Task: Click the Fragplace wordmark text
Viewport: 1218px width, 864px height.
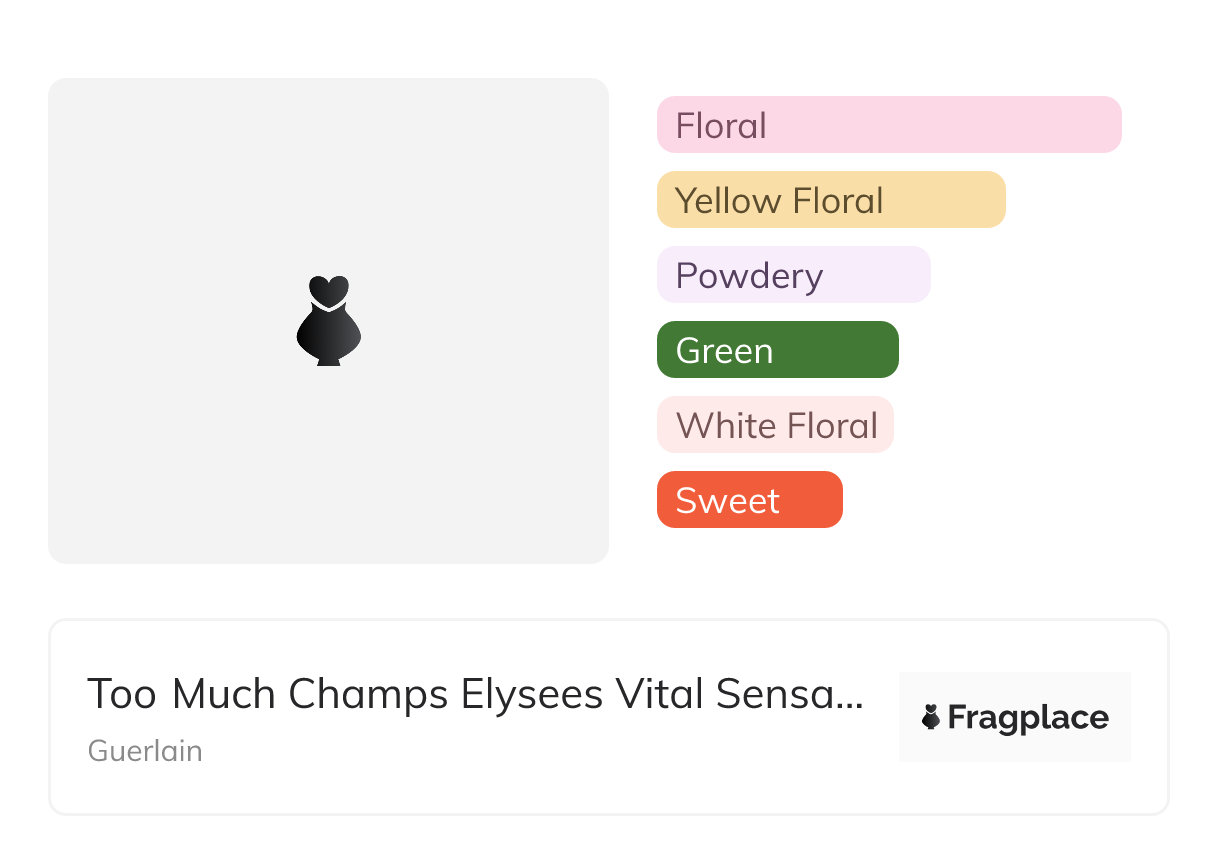Action: (1028, 718)
